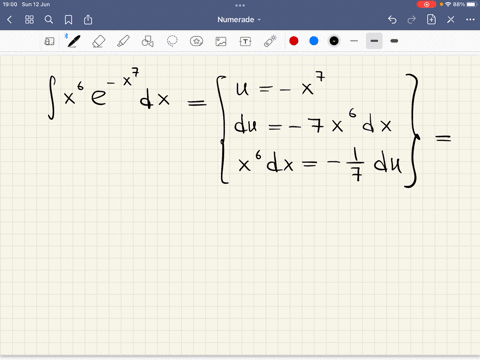Viewport: 480px width, 360px height.
Task: Select the thinnest stroke width
Action: 354,41
